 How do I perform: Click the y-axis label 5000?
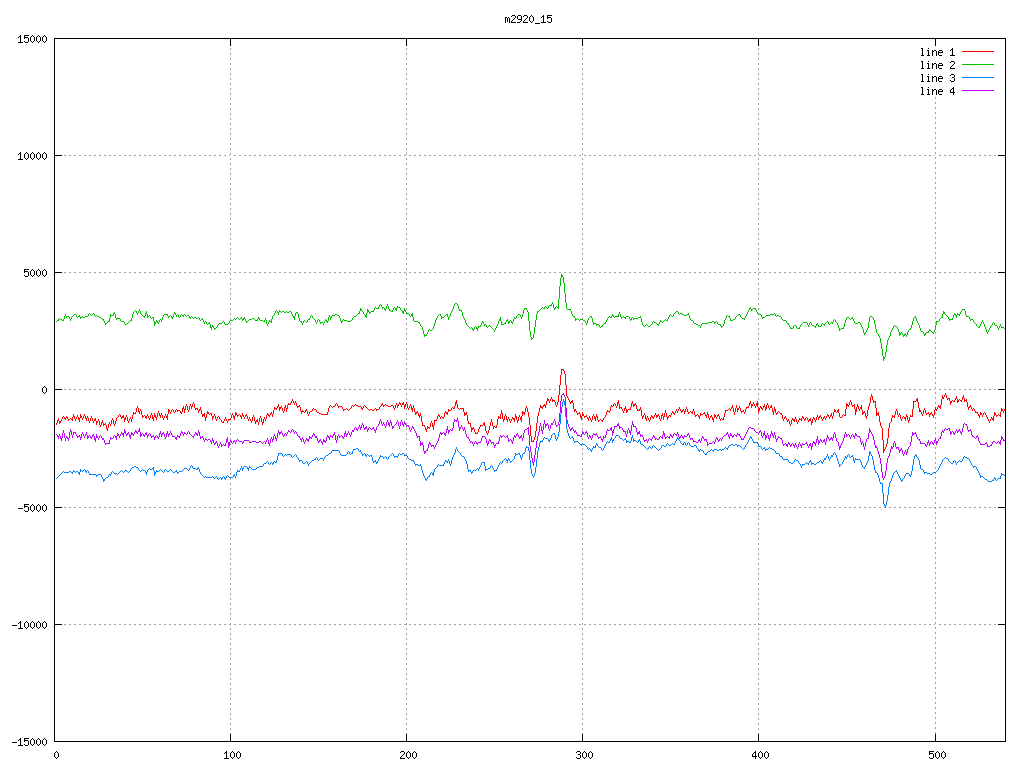pyautogui.click(x=35, y=273)
